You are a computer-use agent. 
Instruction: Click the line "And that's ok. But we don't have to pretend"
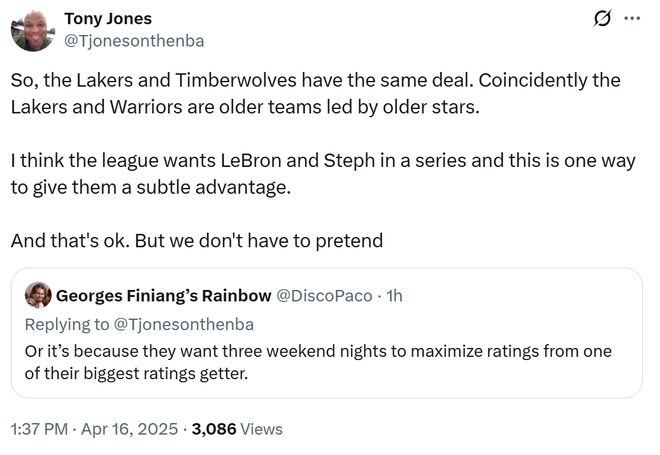(x=197, y=241)
